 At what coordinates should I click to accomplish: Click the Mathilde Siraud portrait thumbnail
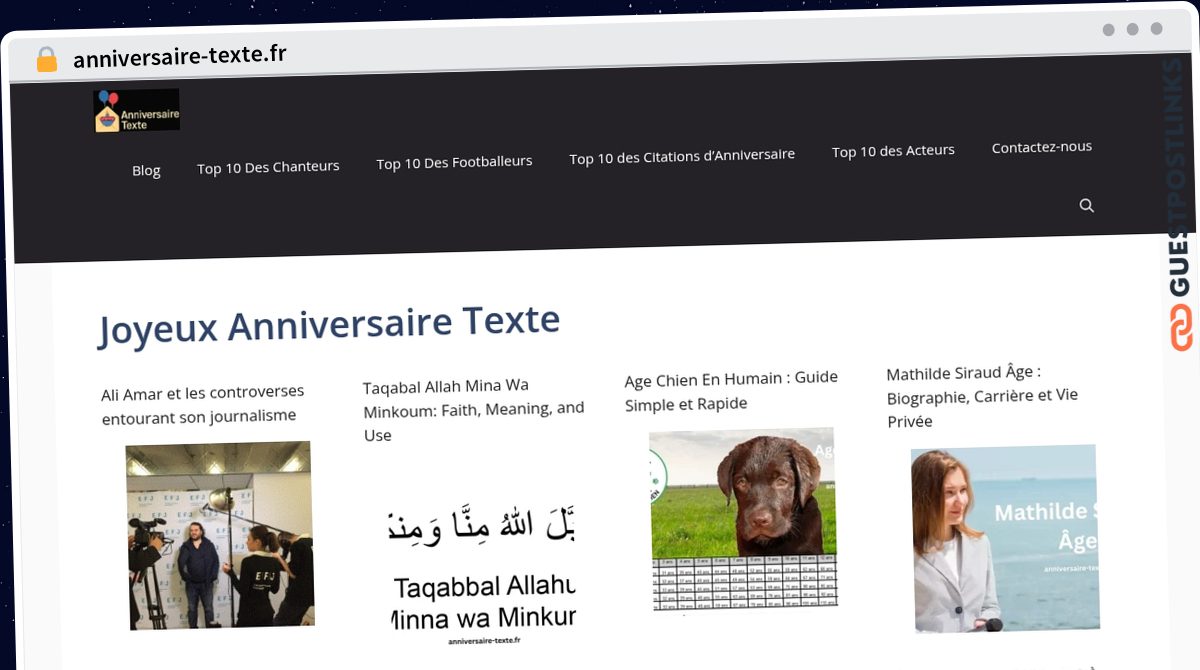tap(1005, 539)
